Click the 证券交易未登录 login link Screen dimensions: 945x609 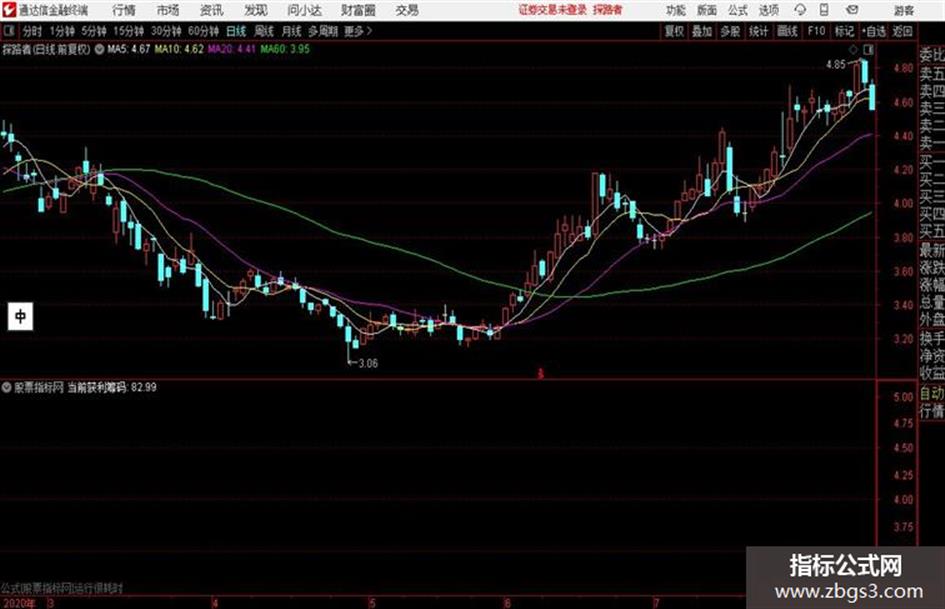553,10
